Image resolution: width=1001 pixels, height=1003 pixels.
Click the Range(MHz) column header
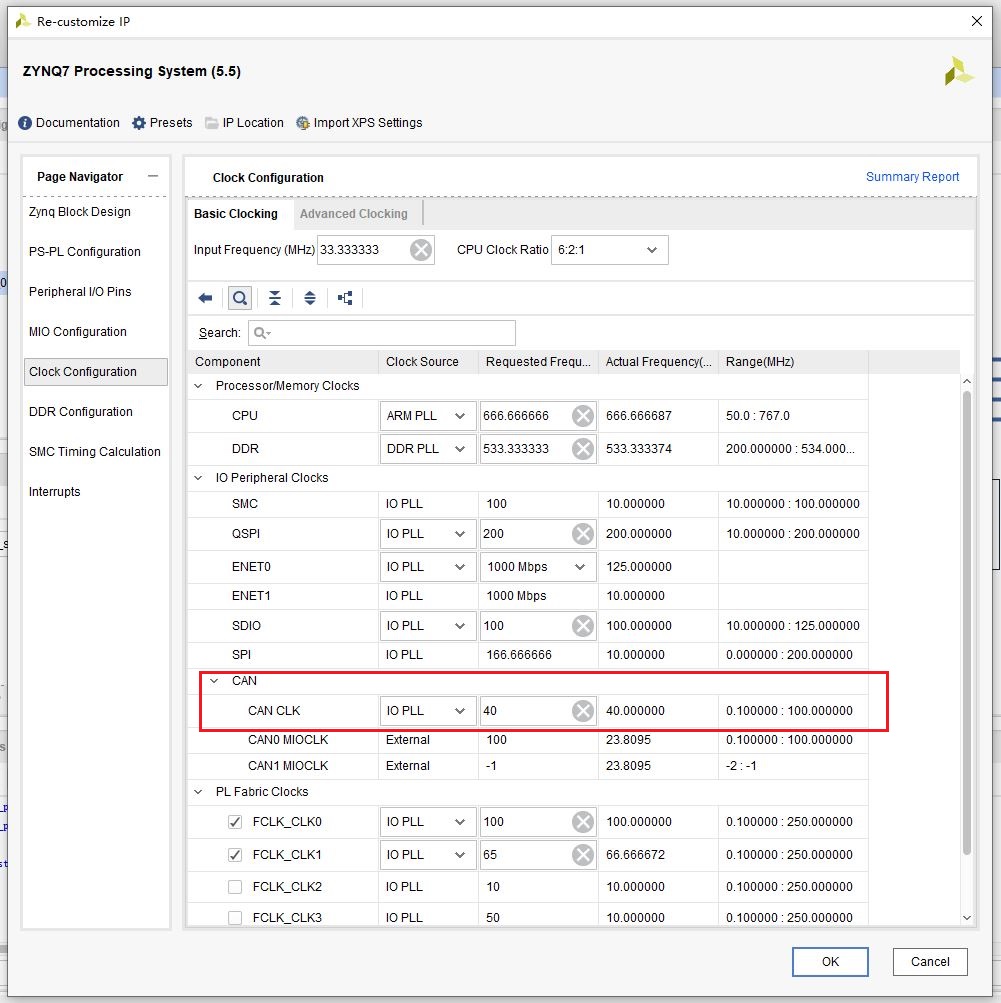coord(793,362)
